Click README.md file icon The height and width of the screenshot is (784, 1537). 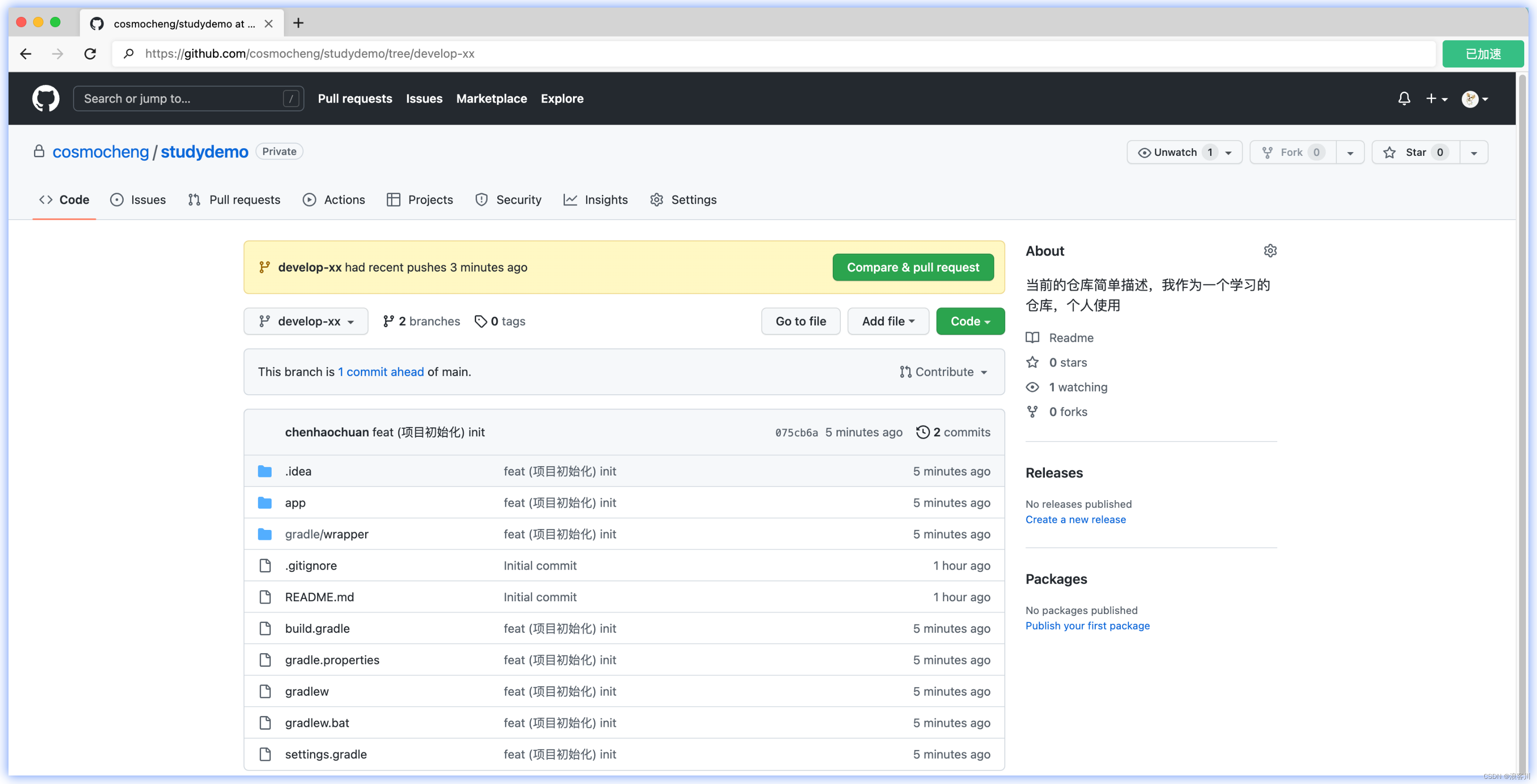click(265, 597)
